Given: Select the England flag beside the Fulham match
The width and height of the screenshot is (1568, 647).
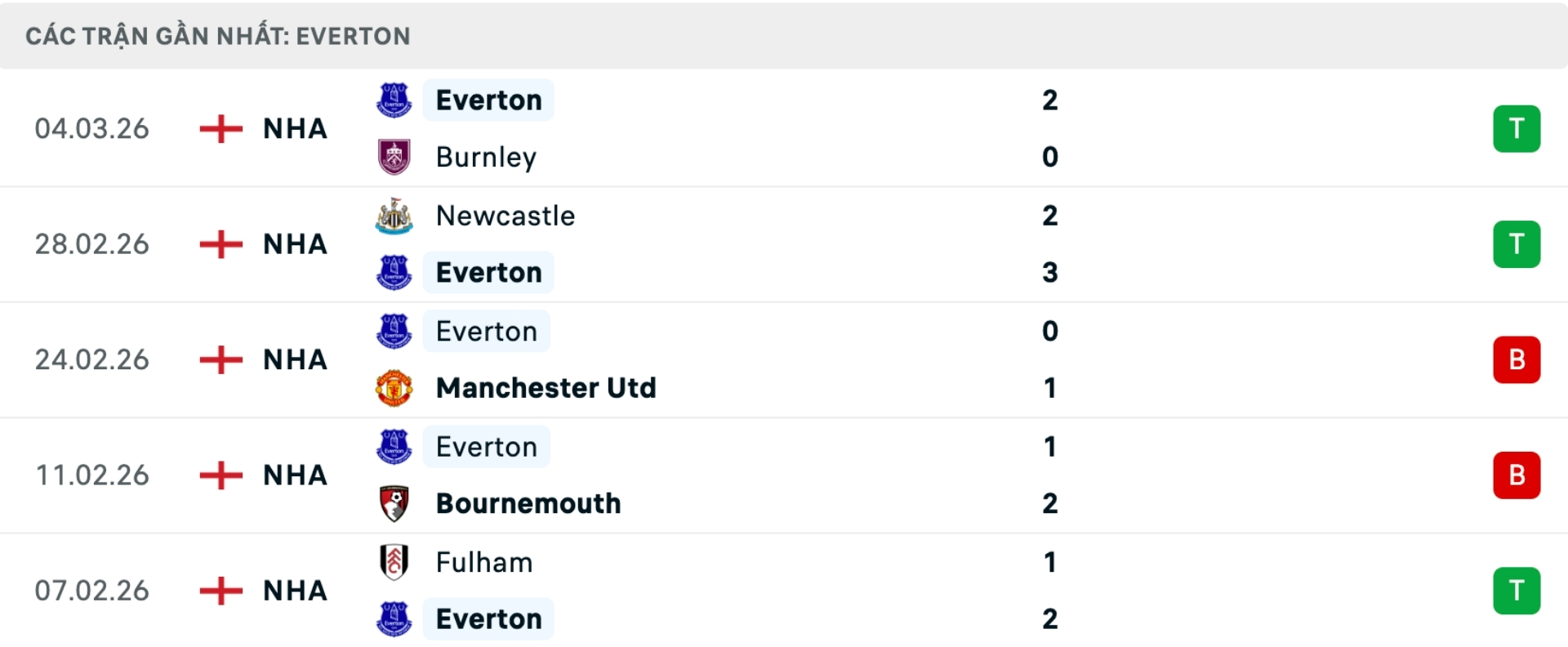Looking at the screenshot, I should [x=220, y=591].
